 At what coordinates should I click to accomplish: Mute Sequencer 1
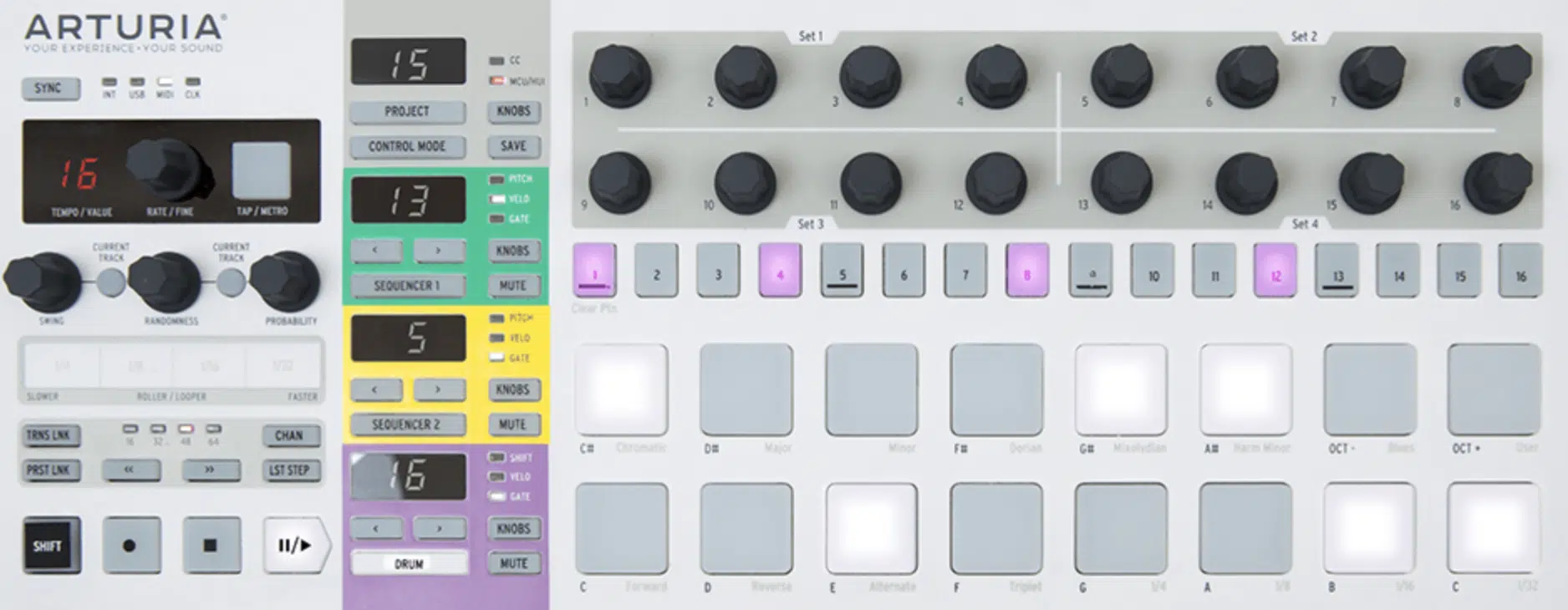tap(513, 286)
